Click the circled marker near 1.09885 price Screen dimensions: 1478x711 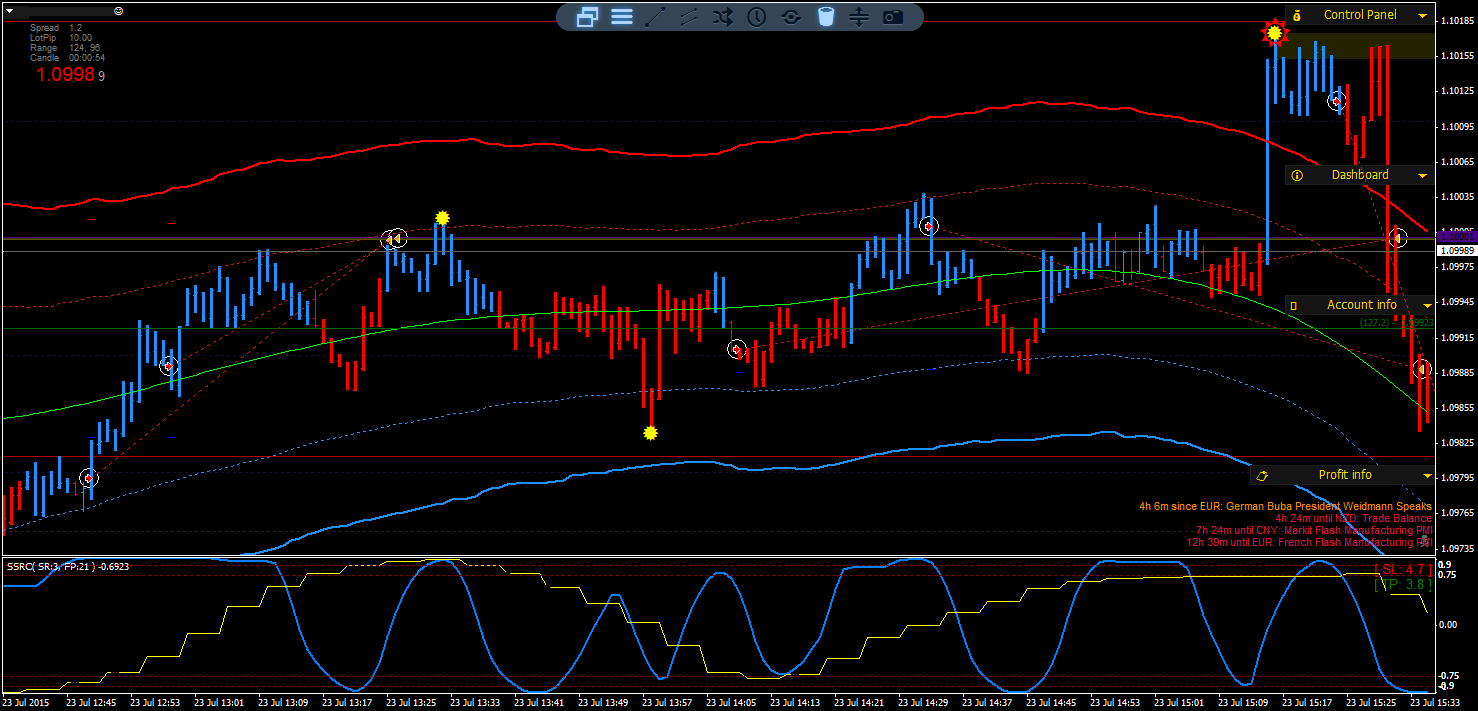(x=1422, y=369)
